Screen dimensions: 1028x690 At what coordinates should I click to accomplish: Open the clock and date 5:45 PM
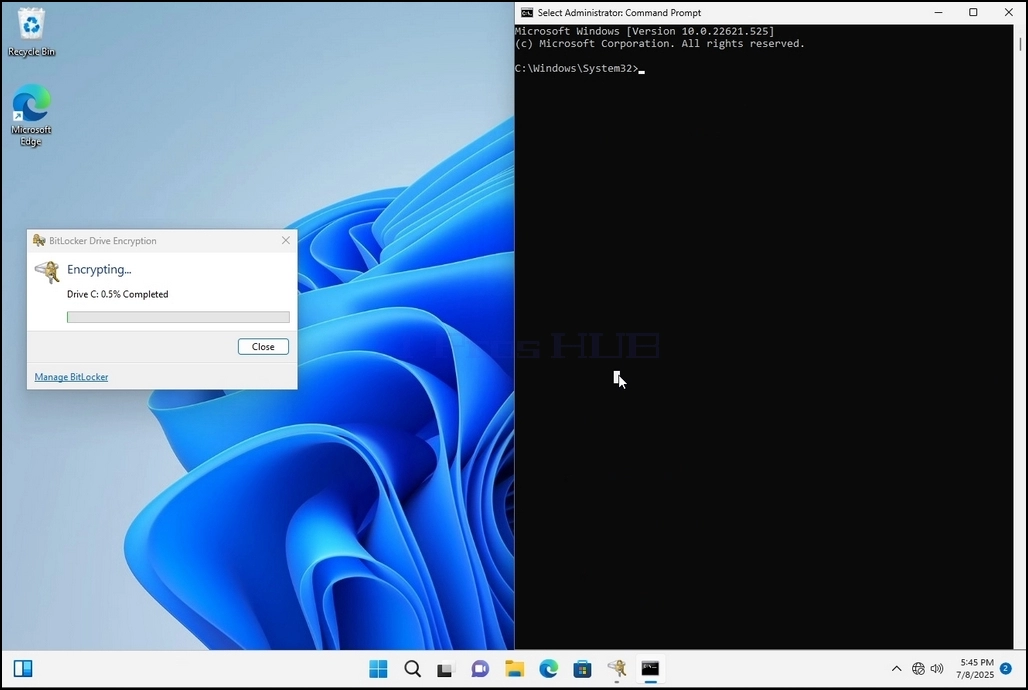(x=975, y=668)
